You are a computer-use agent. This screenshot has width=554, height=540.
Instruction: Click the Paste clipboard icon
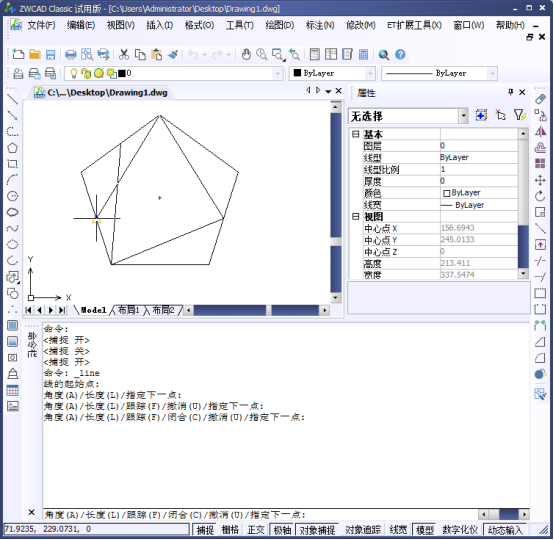(x=157, y=54)
